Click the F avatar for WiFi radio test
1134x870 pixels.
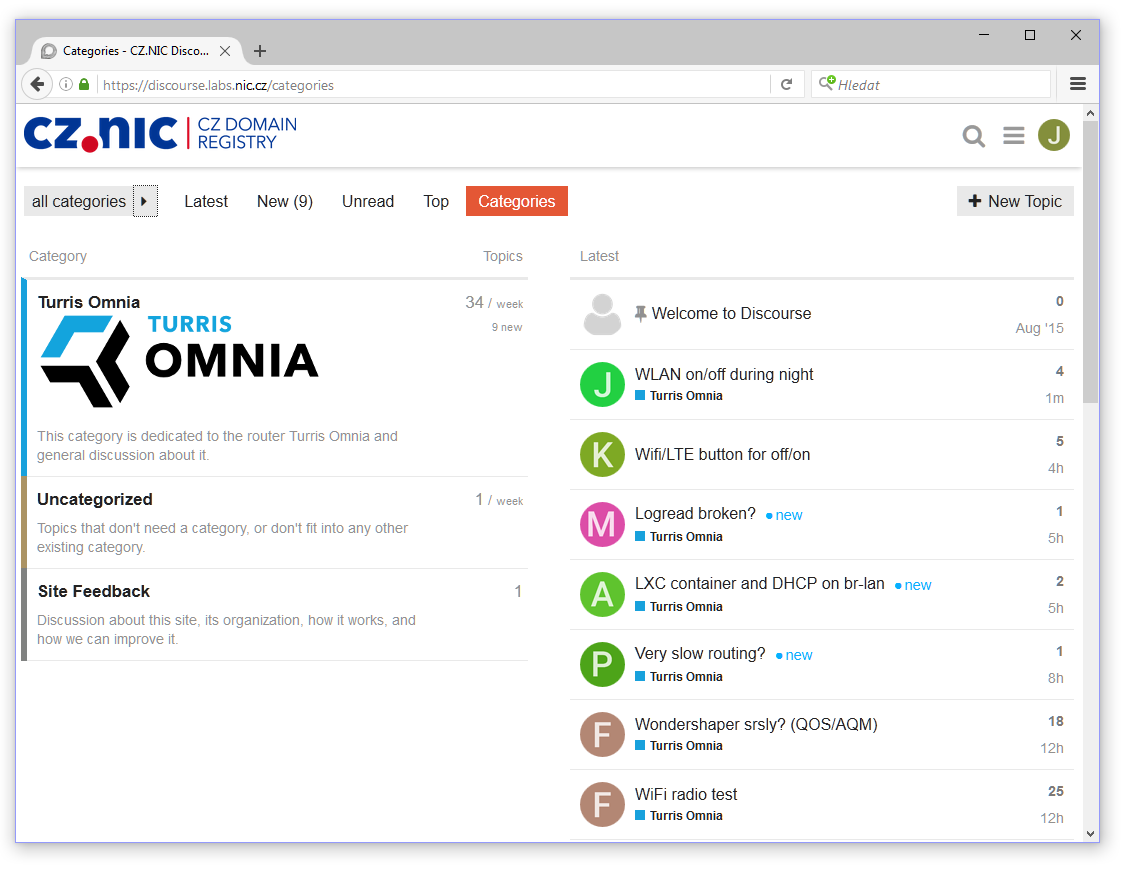click(602, 804)
